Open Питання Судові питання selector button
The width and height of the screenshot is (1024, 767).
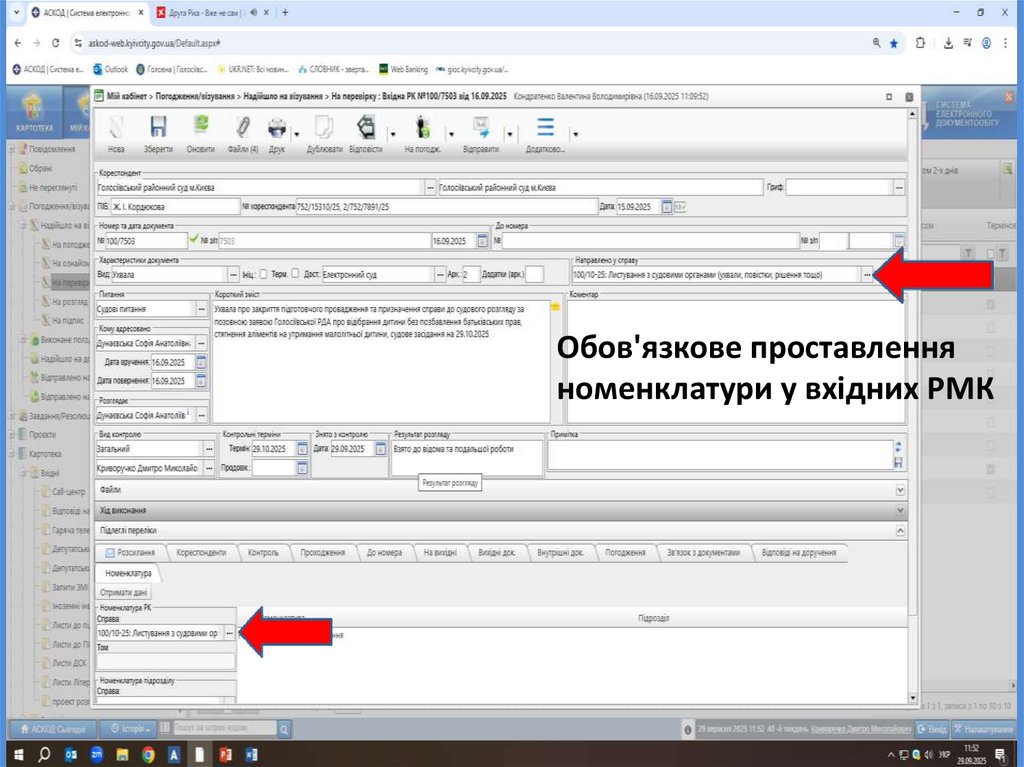pyautogui.click(x=202, y=309)
